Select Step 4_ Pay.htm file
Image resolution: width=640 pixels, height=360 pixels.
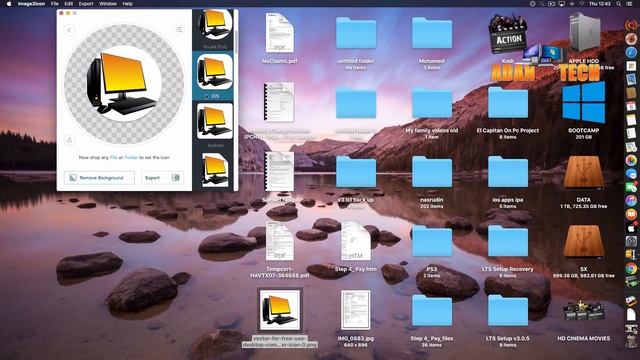pos(356,241)
